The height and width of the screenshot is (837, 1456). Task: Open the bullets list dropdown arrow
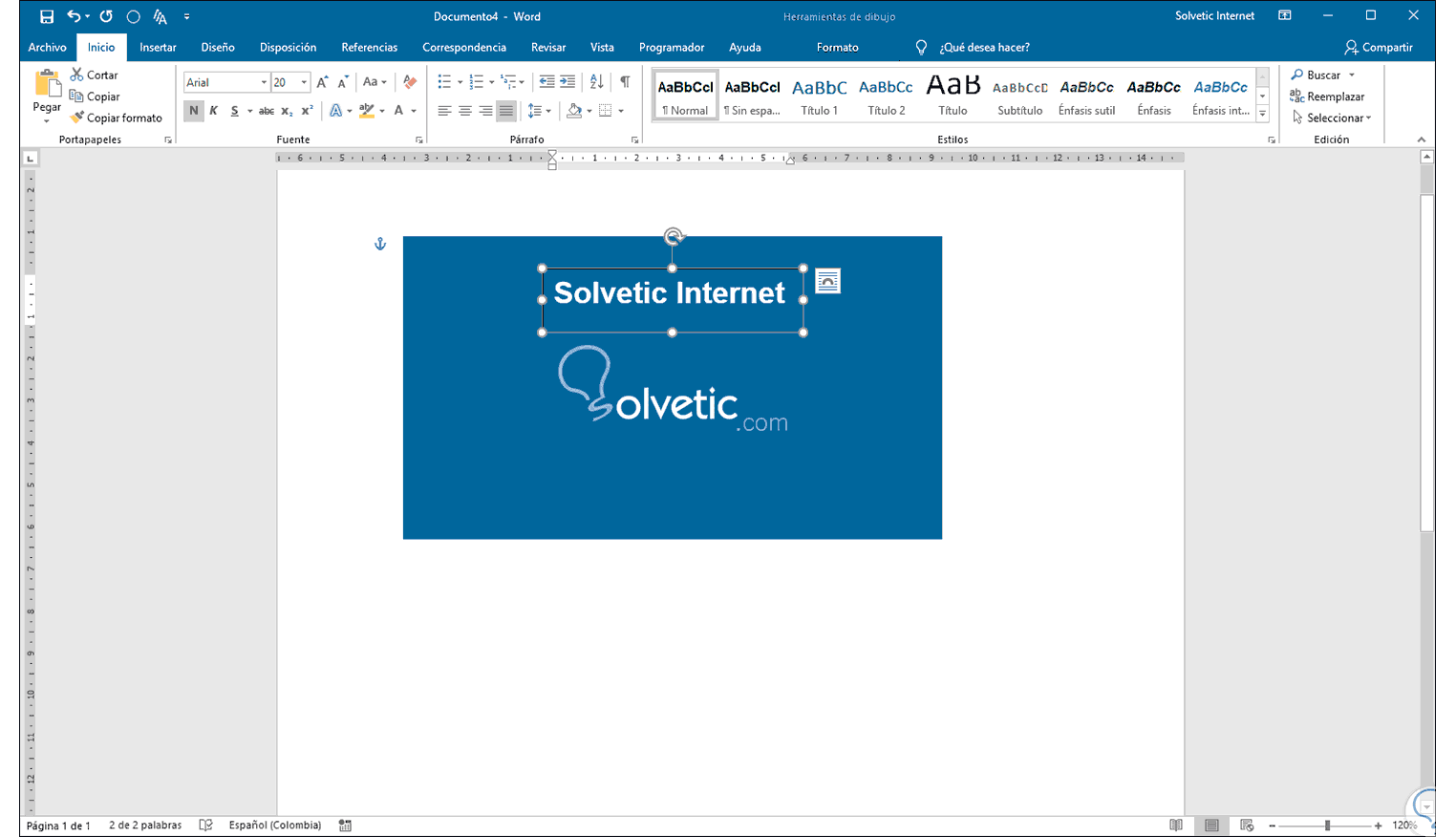(460, 82)
